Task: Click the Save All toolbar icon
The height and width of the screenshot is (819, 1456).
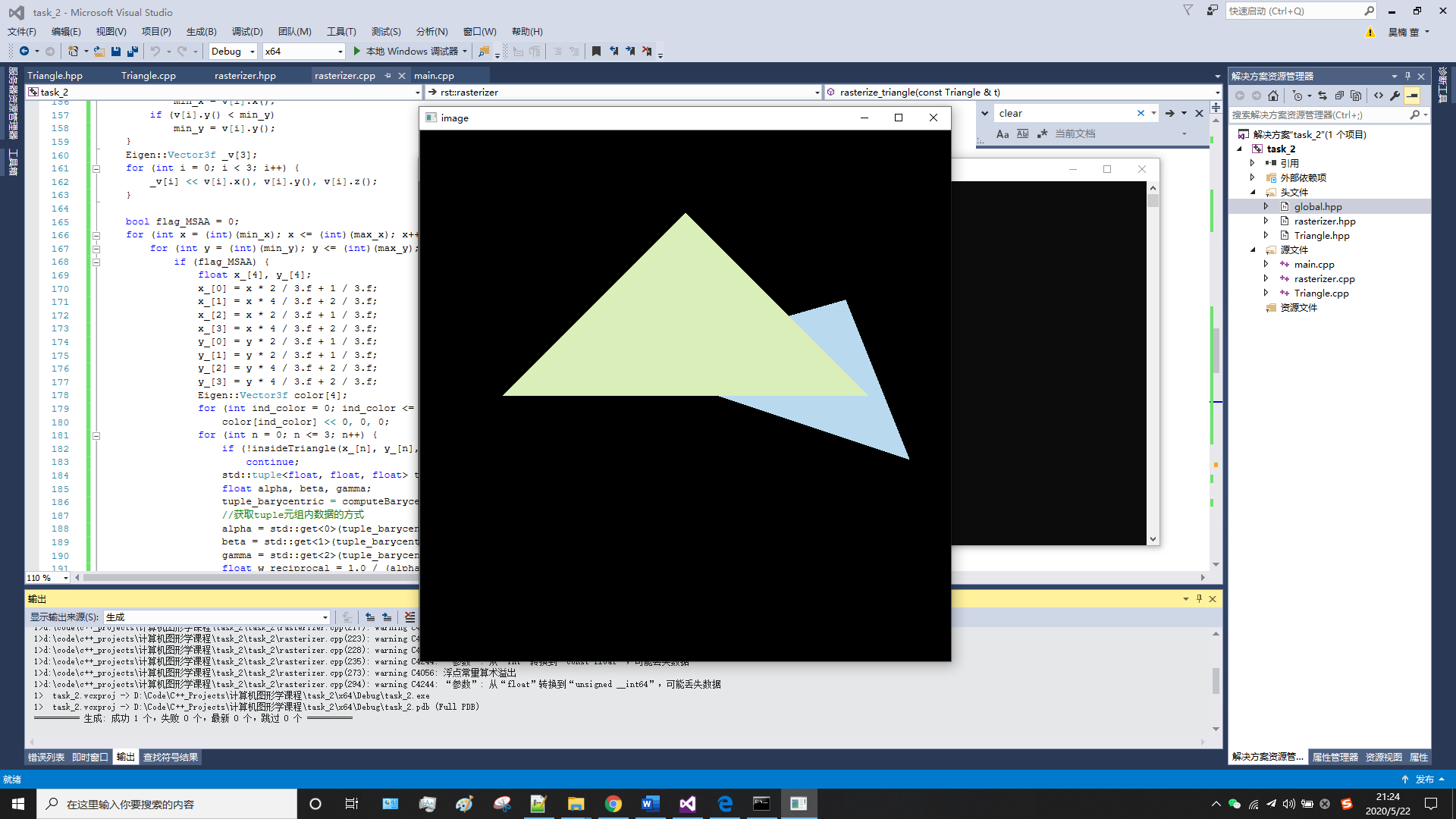Action: [x=133, y=51]
